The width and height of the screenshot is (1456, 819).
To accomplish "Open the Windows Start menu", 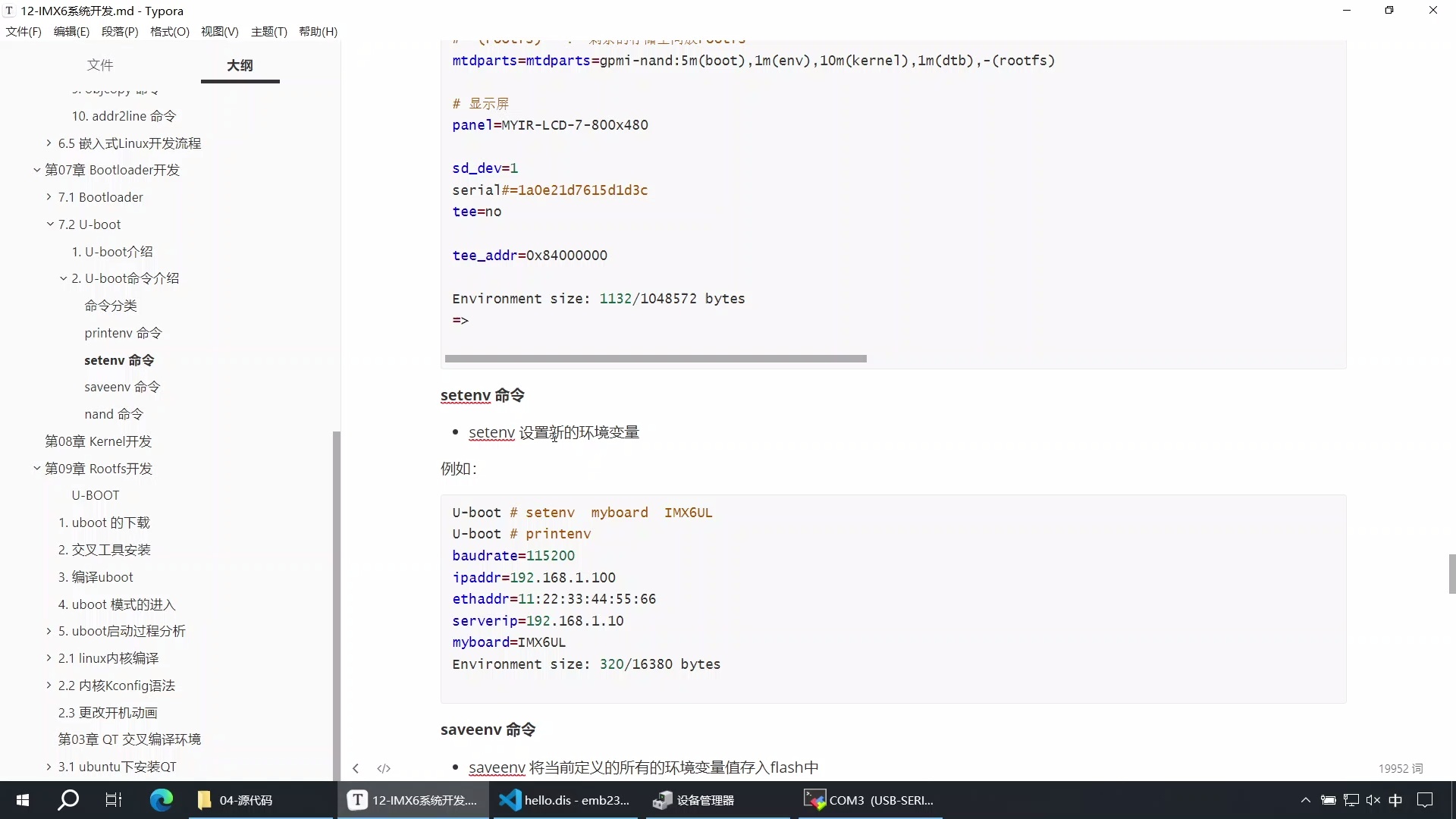I will [x=22, y=800].
